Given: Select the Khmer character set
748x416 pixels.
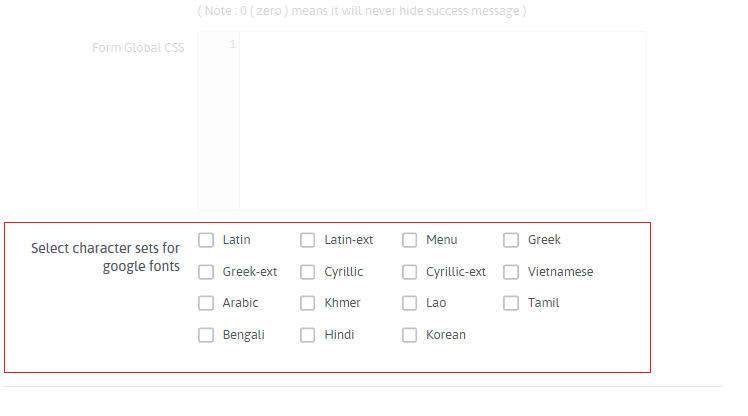Looking at the screenshot, I should click(308, 303).
